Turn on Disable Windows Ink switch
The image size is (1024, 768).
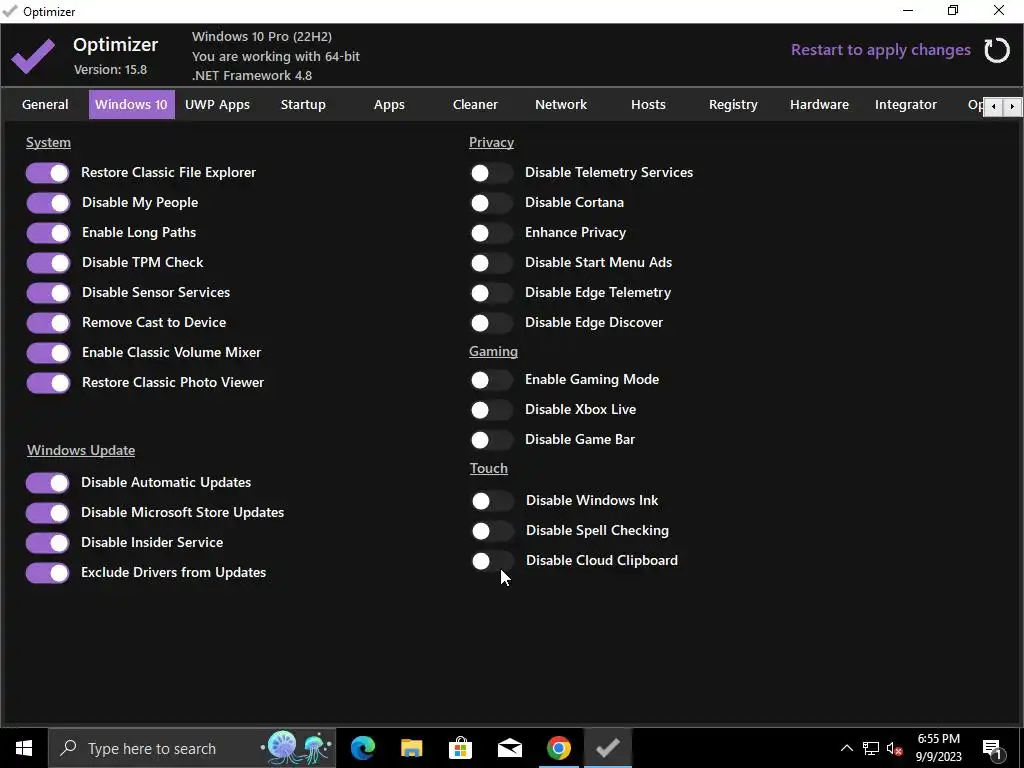tap(492, 501)
